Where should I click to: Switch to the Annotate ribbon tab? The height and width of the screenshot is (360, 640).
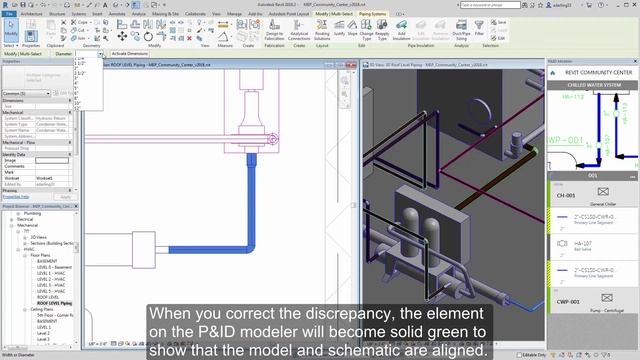(117, 13)
